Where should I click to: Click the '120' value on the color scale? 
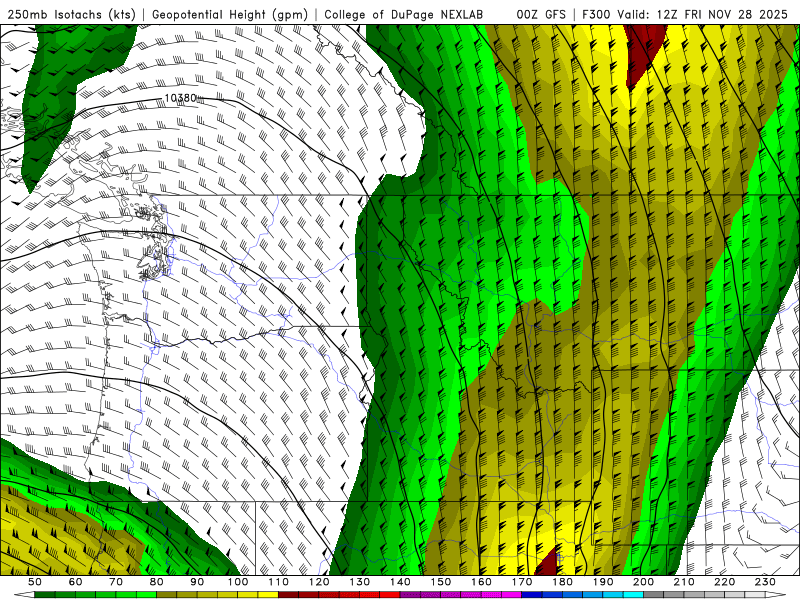click(319, 582)
